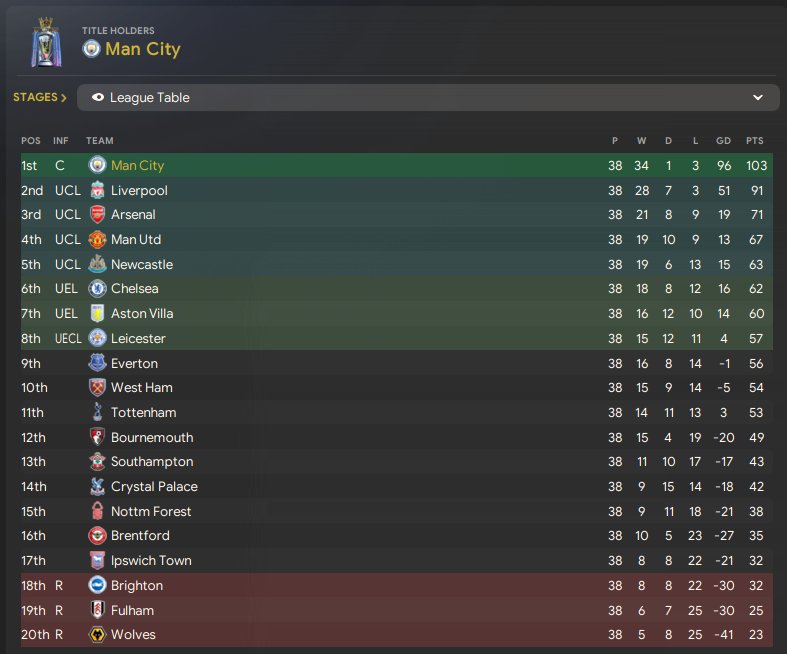This screenshot has height=654, width=787.
Task: Sort table by POS column header
Action: coord(31,141)
